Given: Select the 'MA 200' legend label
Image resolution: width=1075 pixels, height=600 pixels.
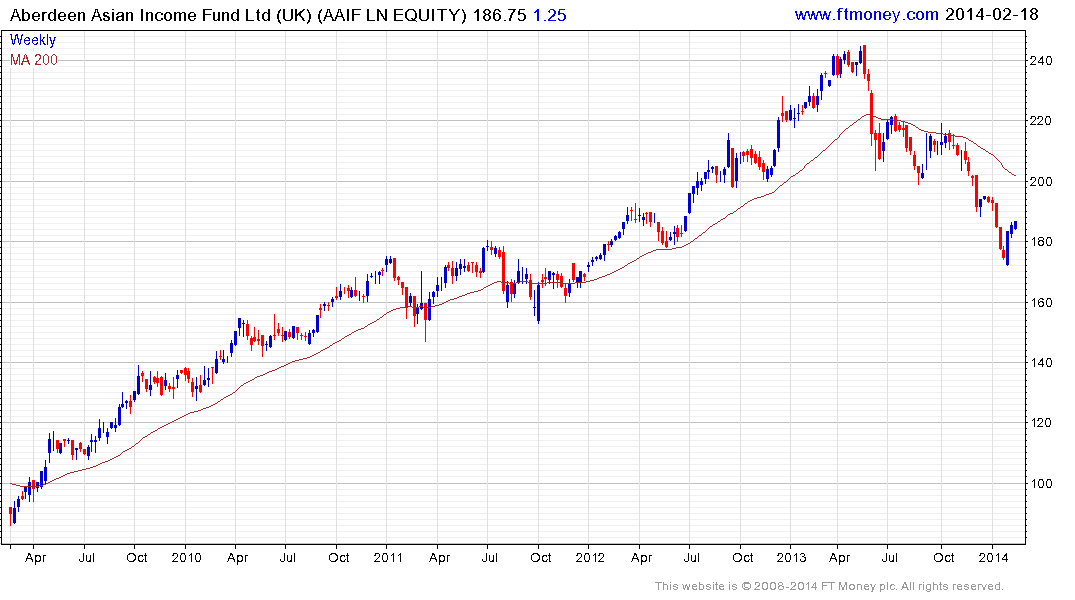Looking at the screenshot, I should point(34,60).
